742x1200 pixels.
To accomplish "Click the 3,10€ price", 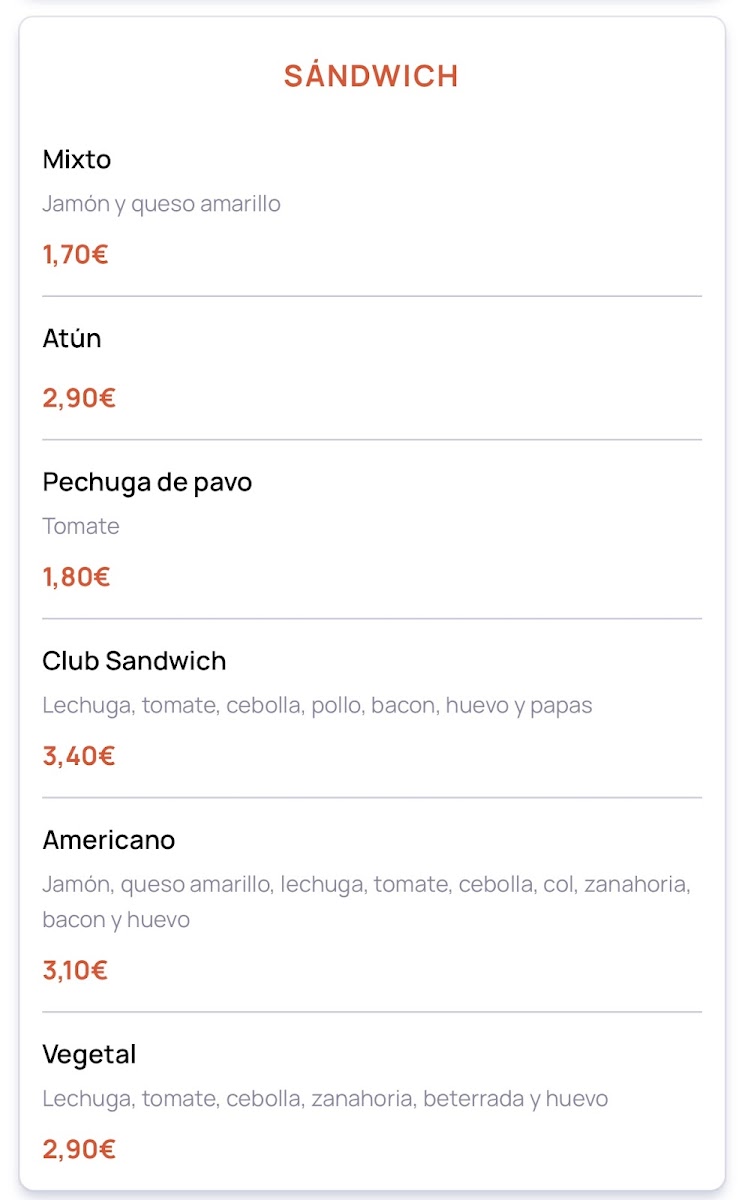I will pos(75,969).
